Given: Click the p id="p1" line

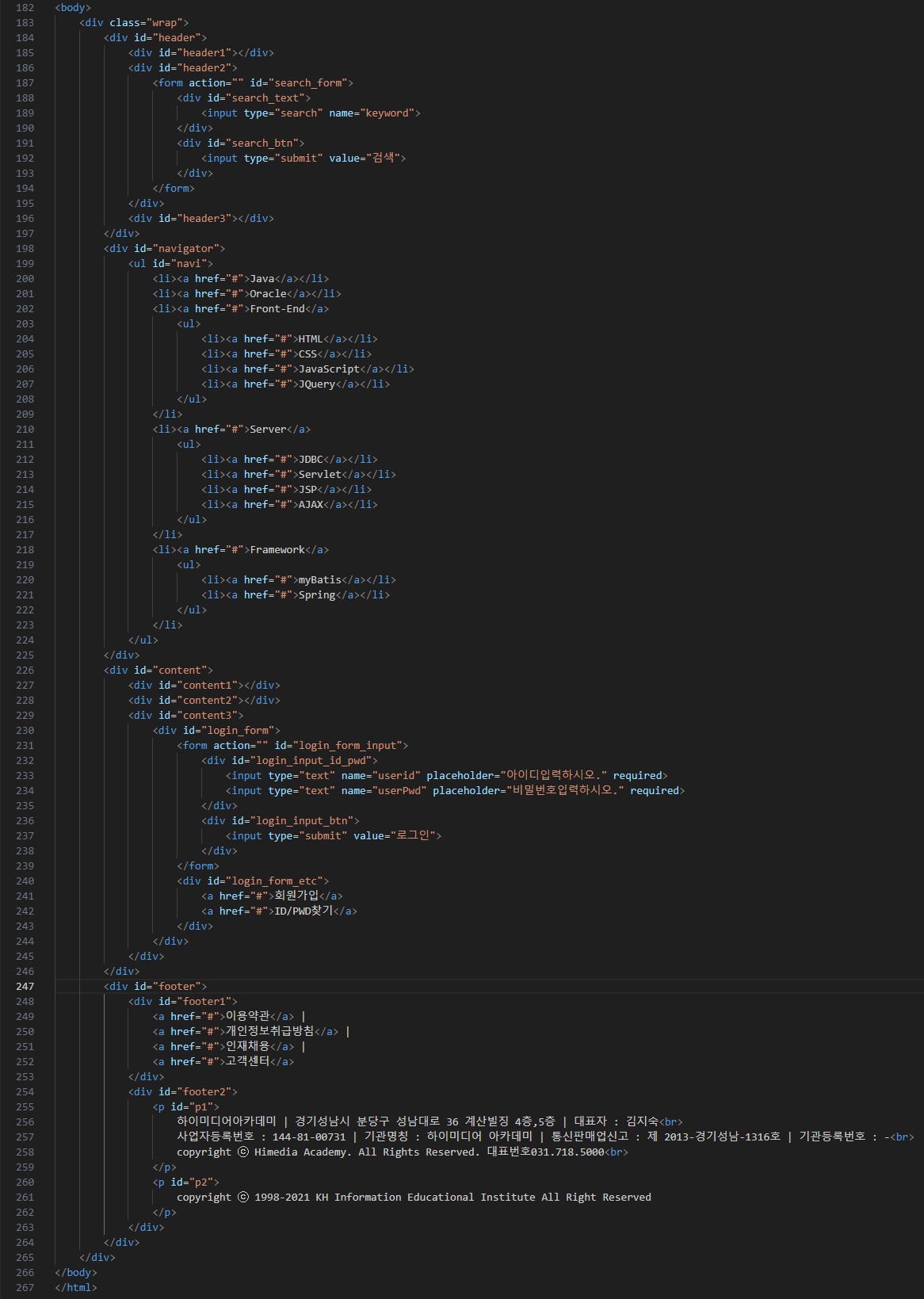Looking at the screenshot, I should 186,1107.
